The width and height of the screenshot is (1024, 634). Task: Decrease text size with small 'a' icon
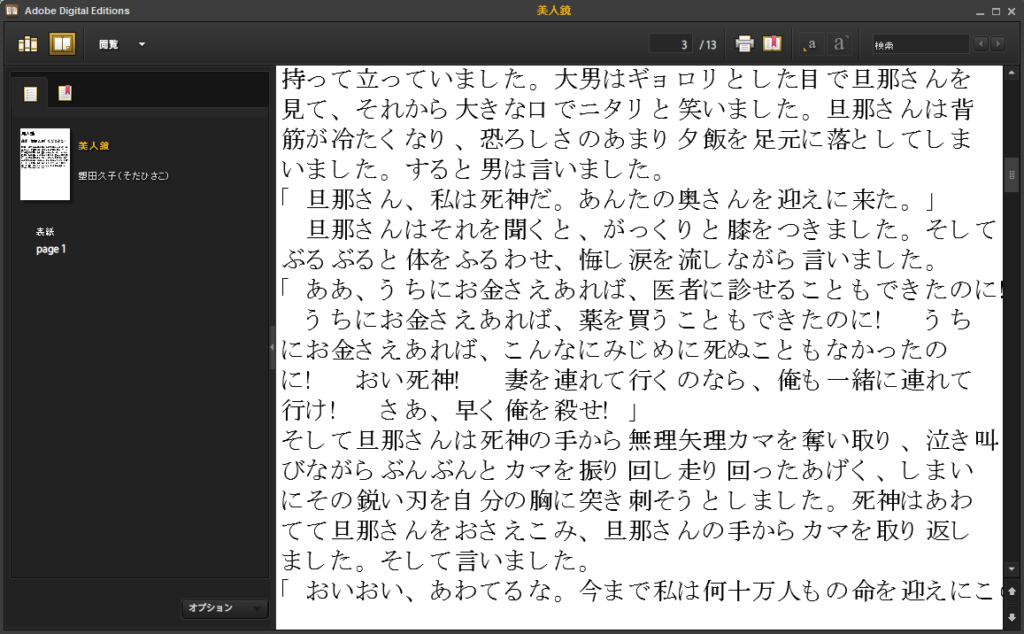(x=810, y=44)
